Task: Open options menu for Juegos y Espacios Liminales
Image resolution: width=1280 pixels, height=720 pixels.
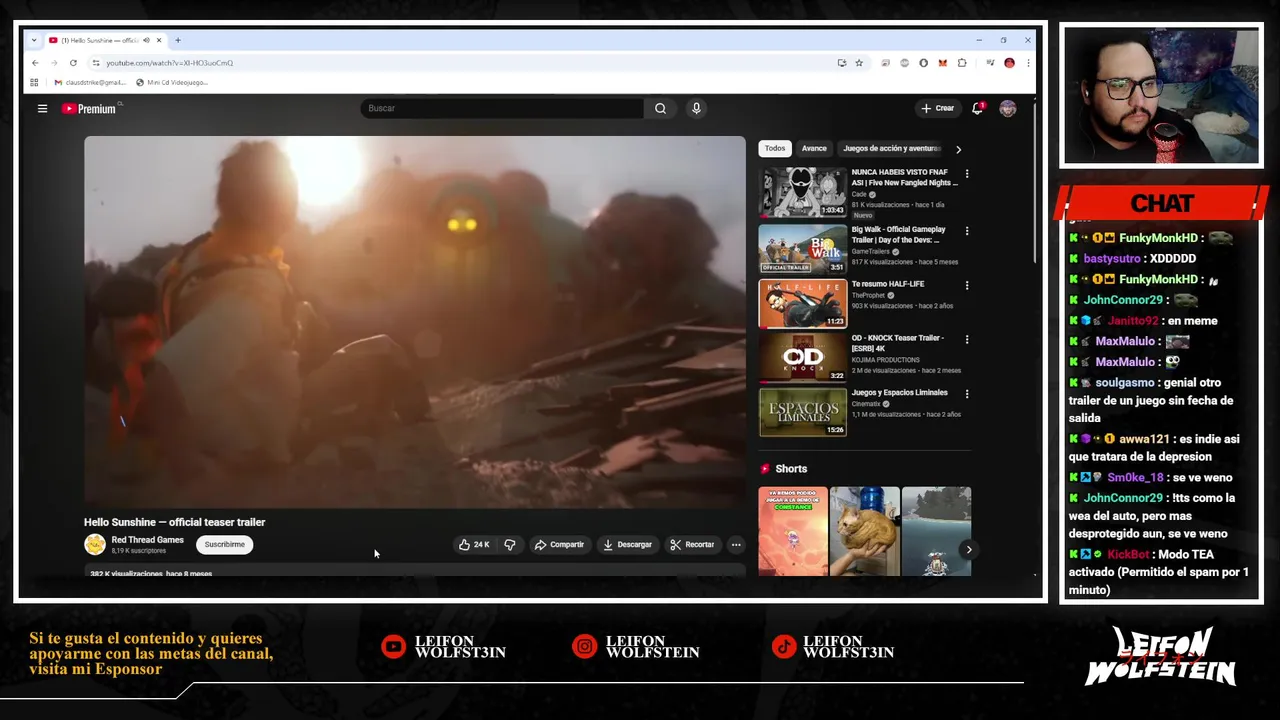Action: pos(966,394)
